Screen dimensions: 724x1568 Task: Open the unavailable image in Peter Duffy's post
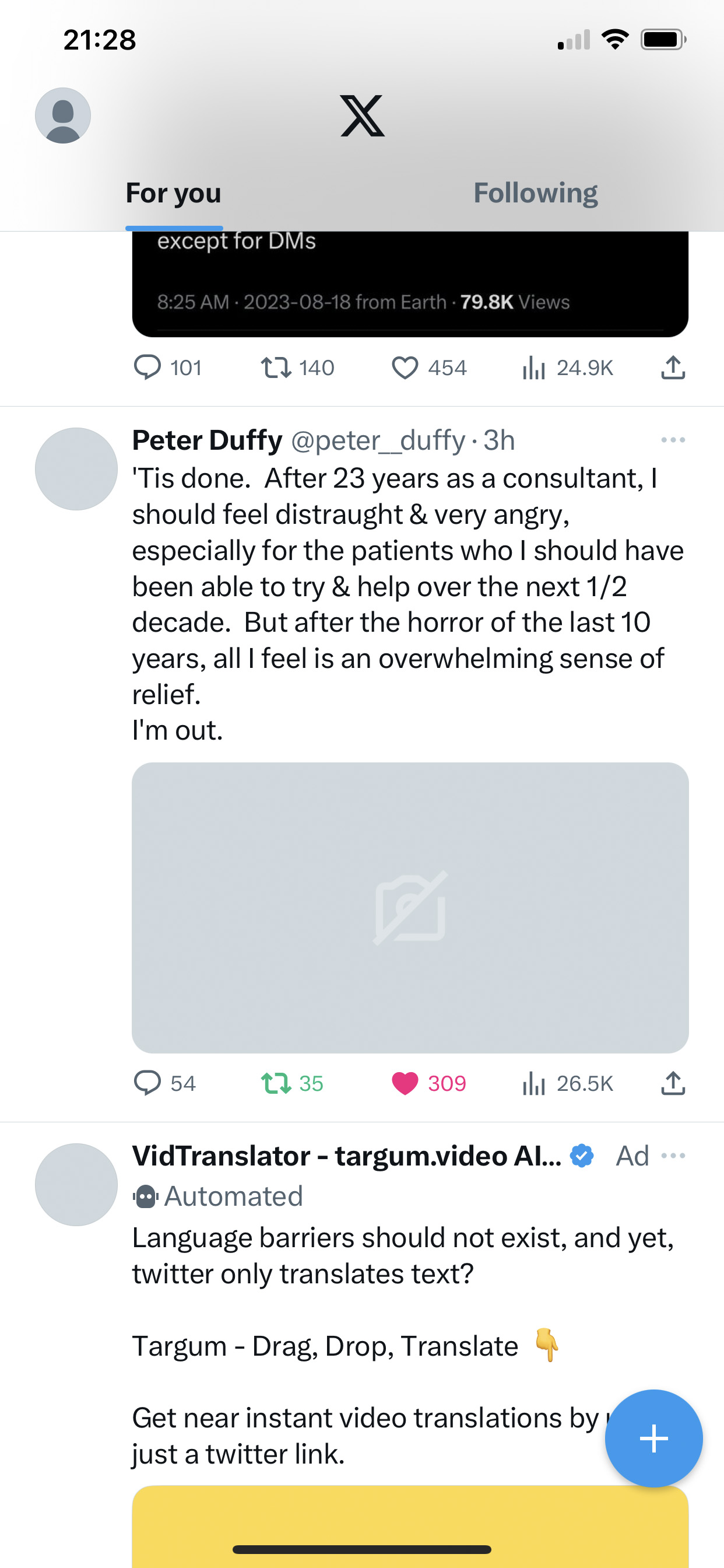(410, 908)
